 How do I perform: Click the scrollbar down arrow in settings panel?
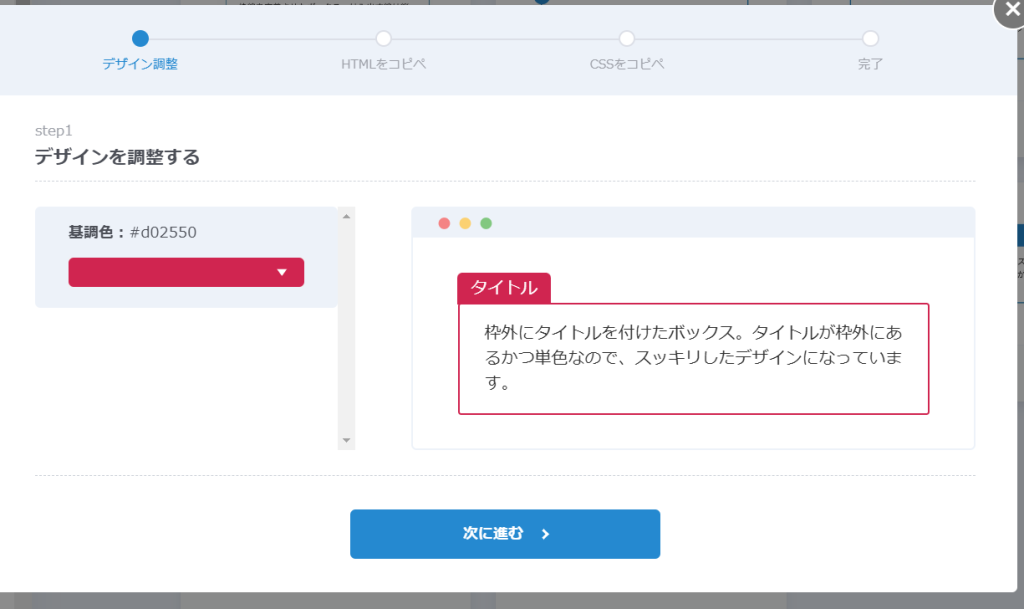346,440
